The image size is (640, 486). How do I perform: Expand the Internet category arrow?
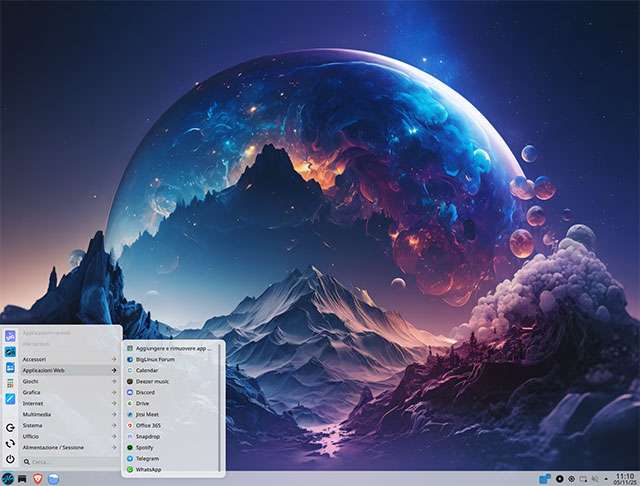114,403
